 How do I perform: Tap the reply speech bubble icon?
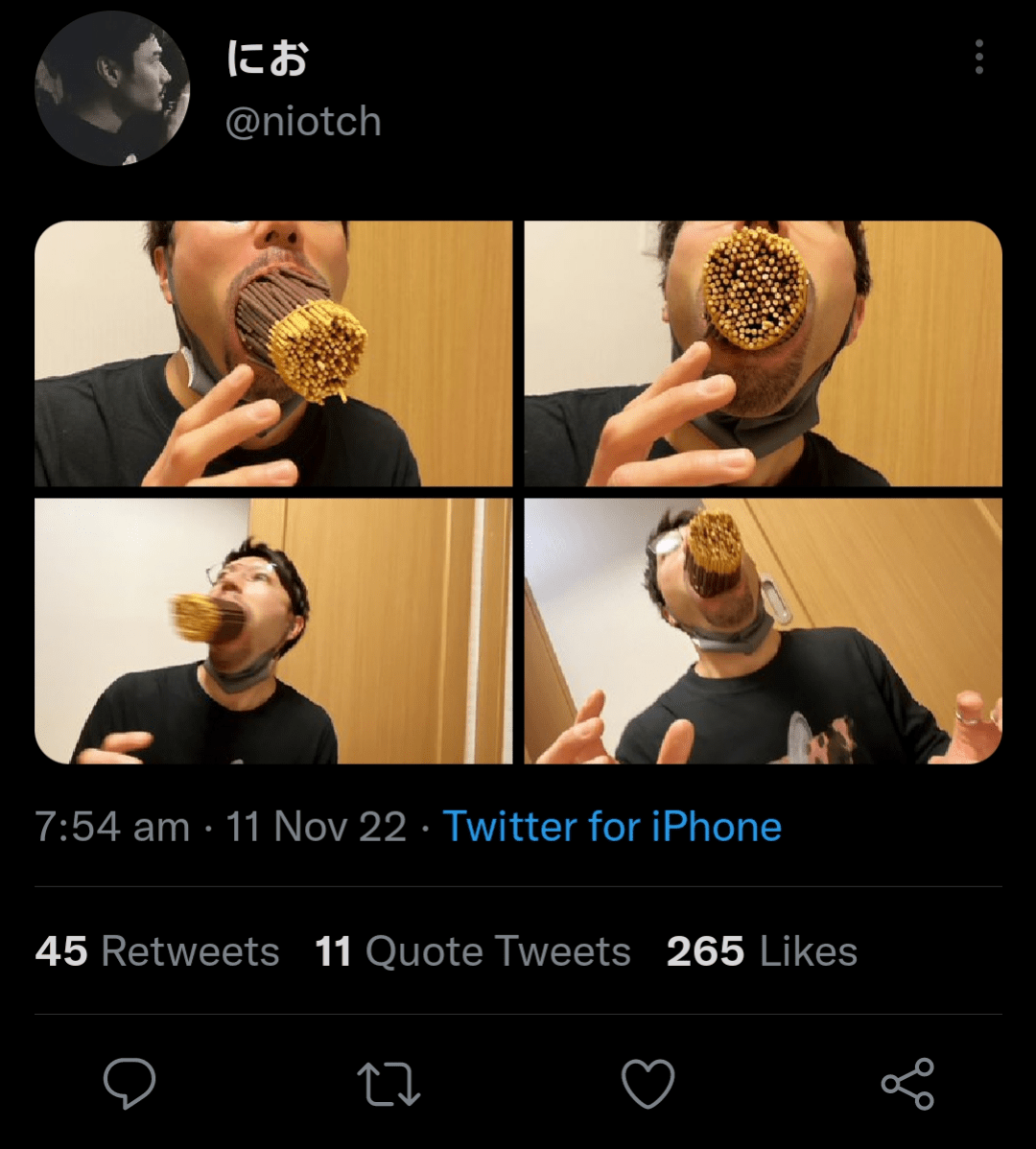pyautogui.click(x=129, y=1084)
